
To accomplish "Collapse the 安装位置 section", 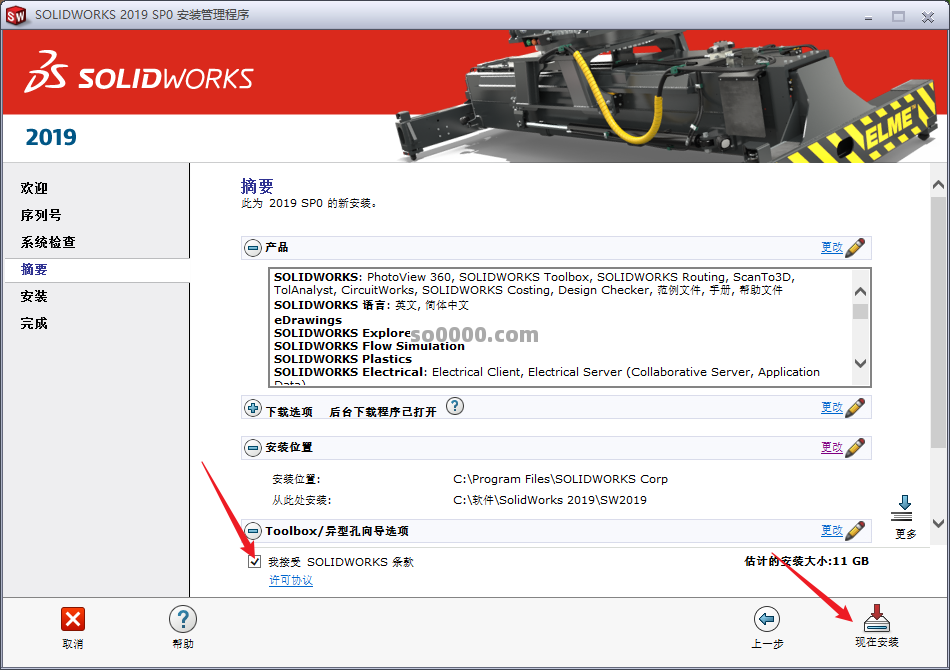I will pos(253,448).
